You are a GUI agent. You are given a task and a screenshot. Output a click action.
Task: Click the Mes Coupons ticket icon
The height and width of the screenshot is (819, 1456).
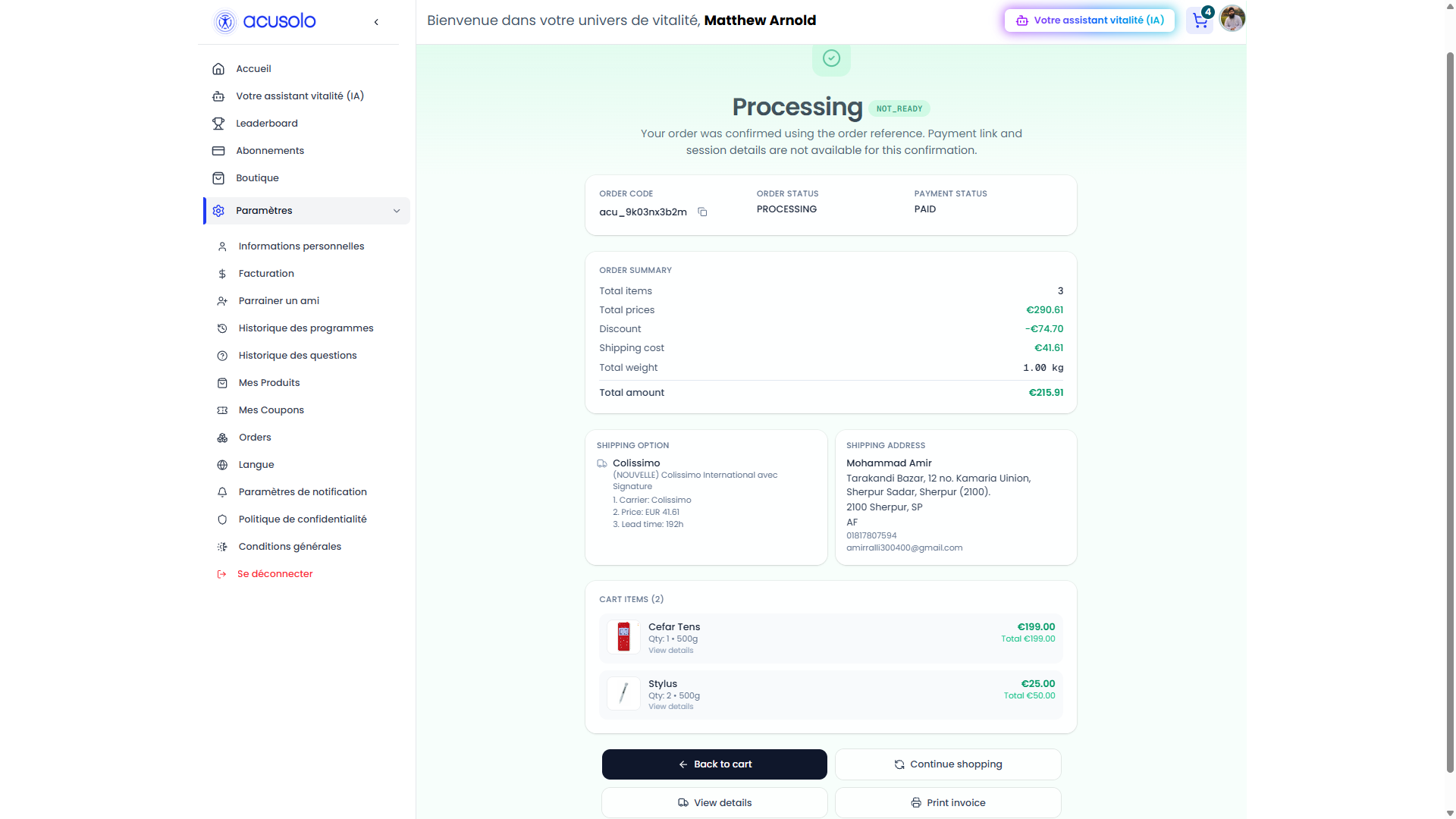(222, 410)
